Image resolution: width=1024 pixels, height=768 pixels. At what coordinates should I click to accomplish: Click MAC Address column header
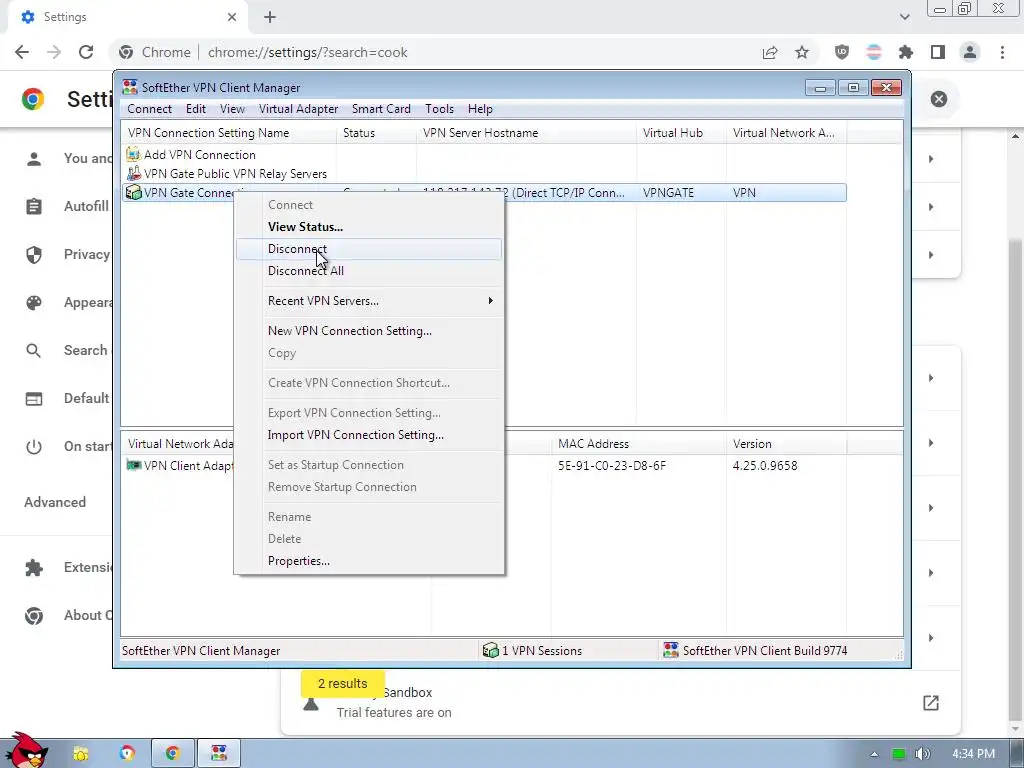click(x=639, y=444)
